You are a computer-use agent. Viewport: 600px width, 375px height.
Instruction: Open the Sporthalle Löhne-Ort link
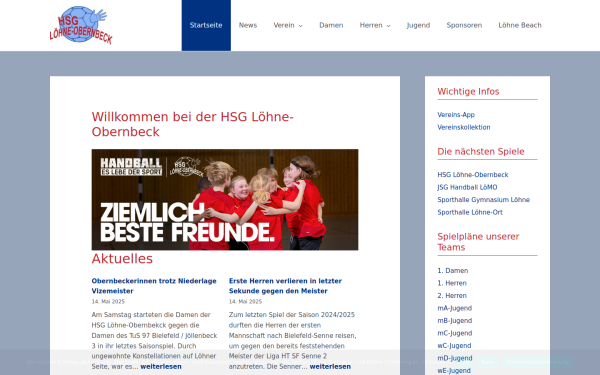click(x=470, y=212)
